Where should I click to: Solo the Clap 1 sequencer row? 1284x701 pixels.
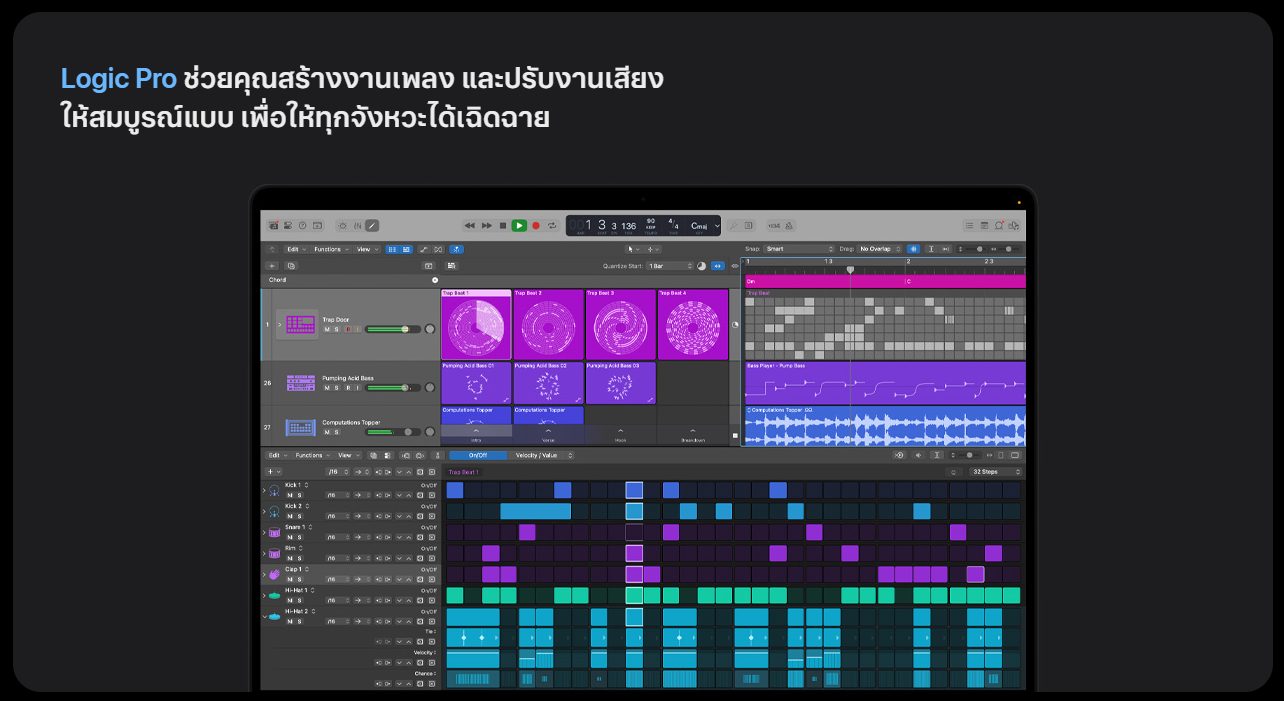(x=300, y=579)
